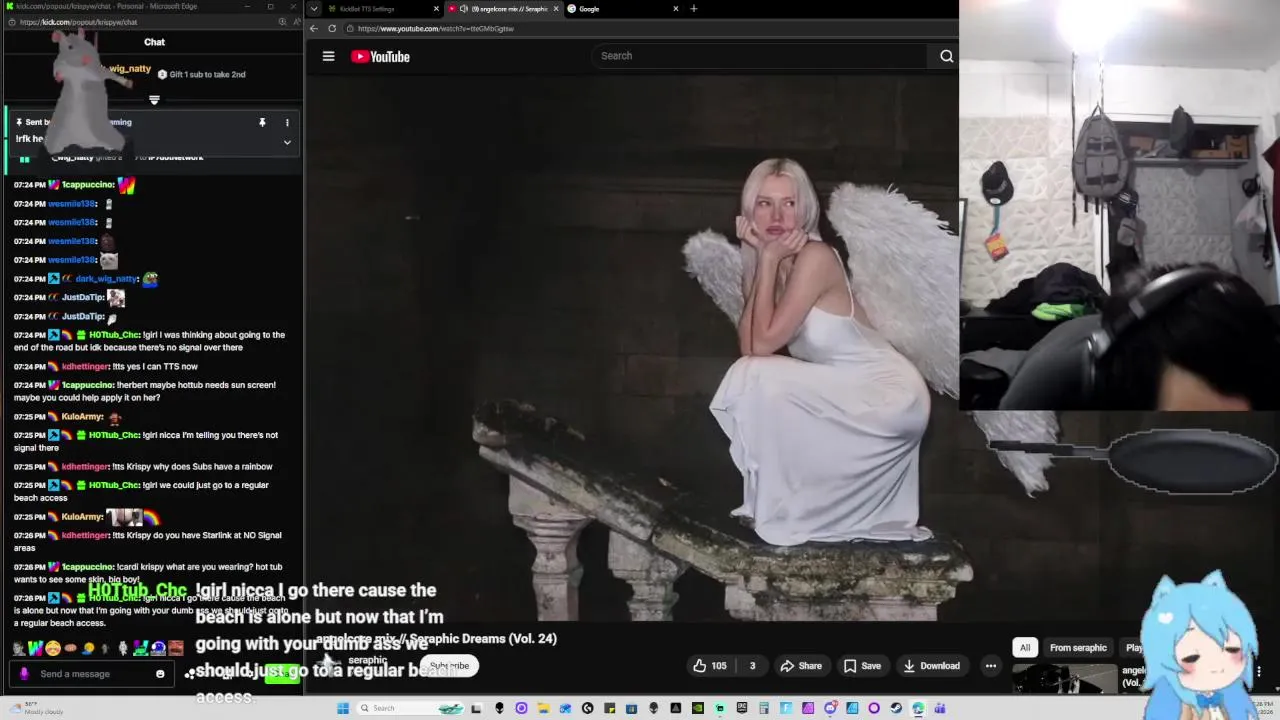Reload the YouTube page
The height and width of the screenshot is (720, 1280).
[332, 28]
